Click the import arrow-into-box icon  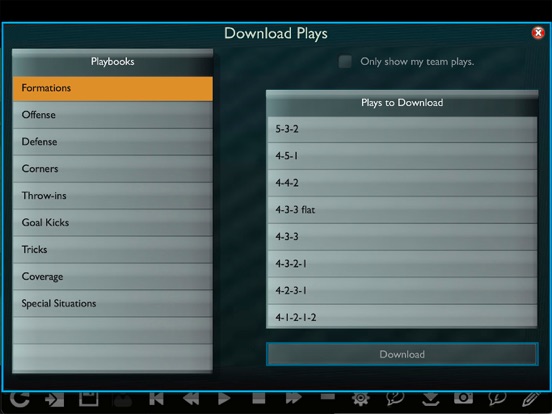(54, 399)
